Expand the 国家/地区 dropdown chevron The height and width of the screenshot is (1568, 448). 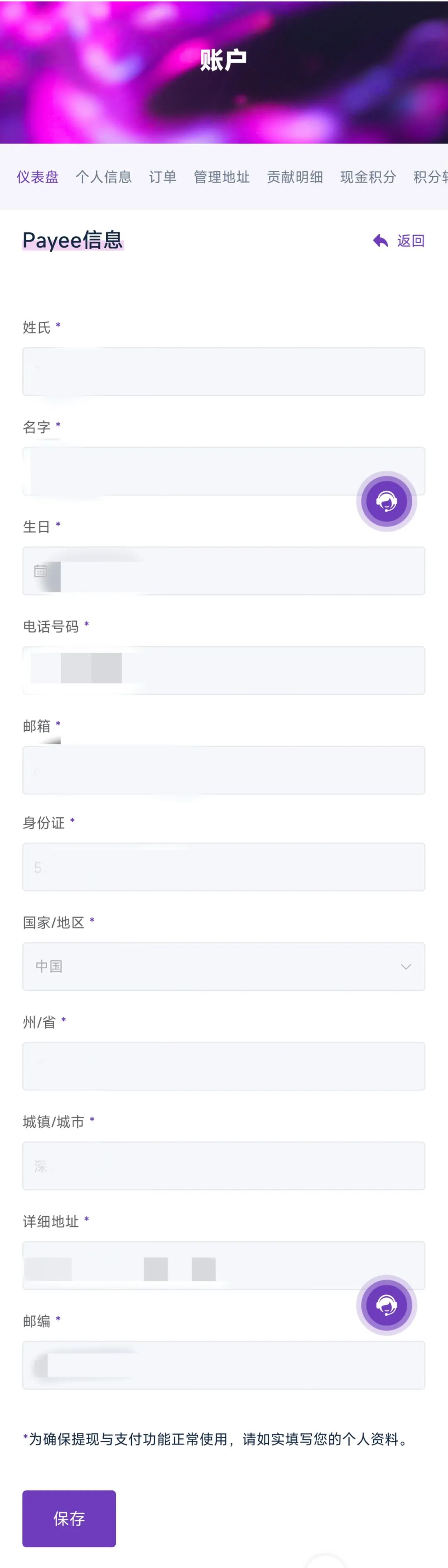click(406, 967)
